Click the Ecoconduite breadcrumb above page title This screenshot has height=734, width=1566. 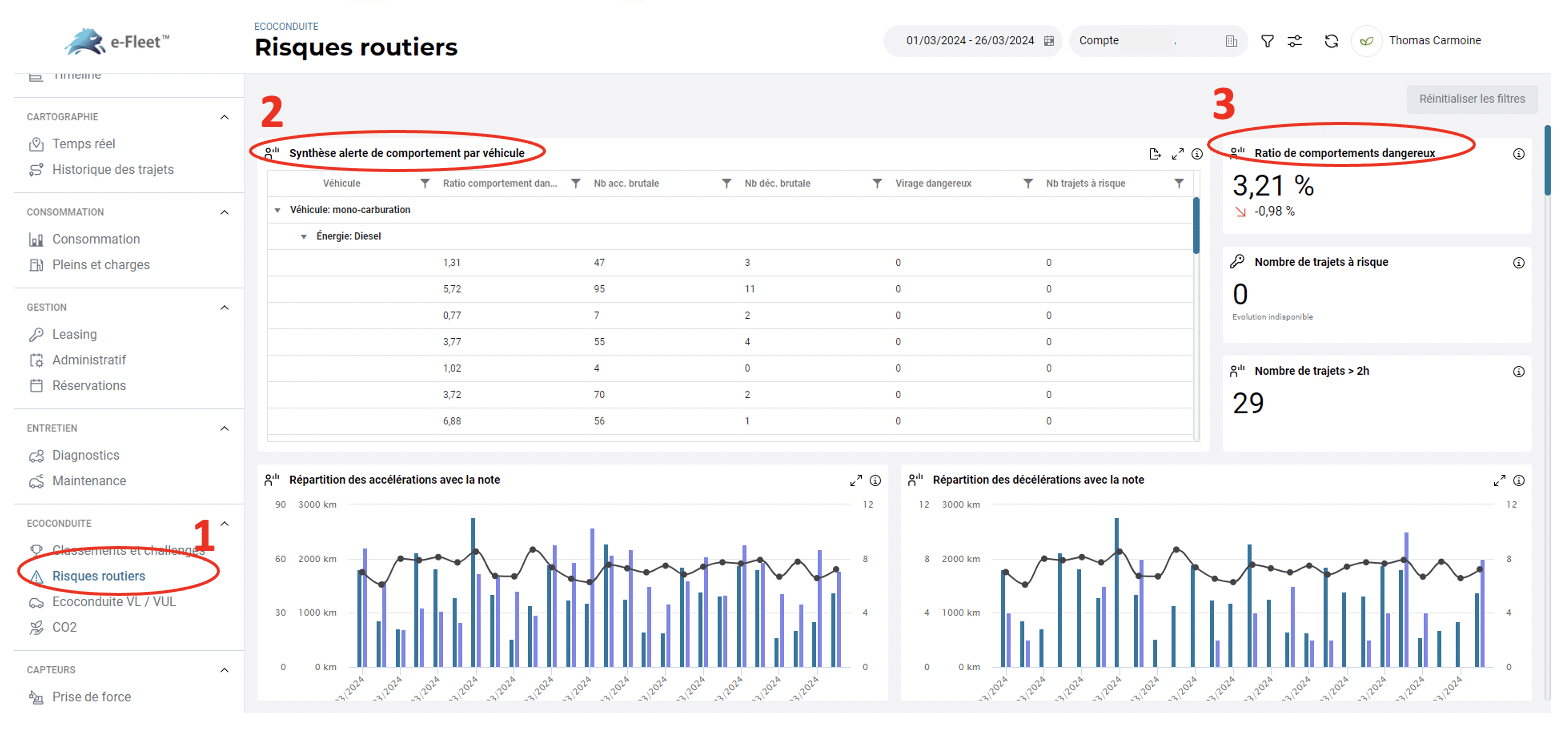coord(287,27)
